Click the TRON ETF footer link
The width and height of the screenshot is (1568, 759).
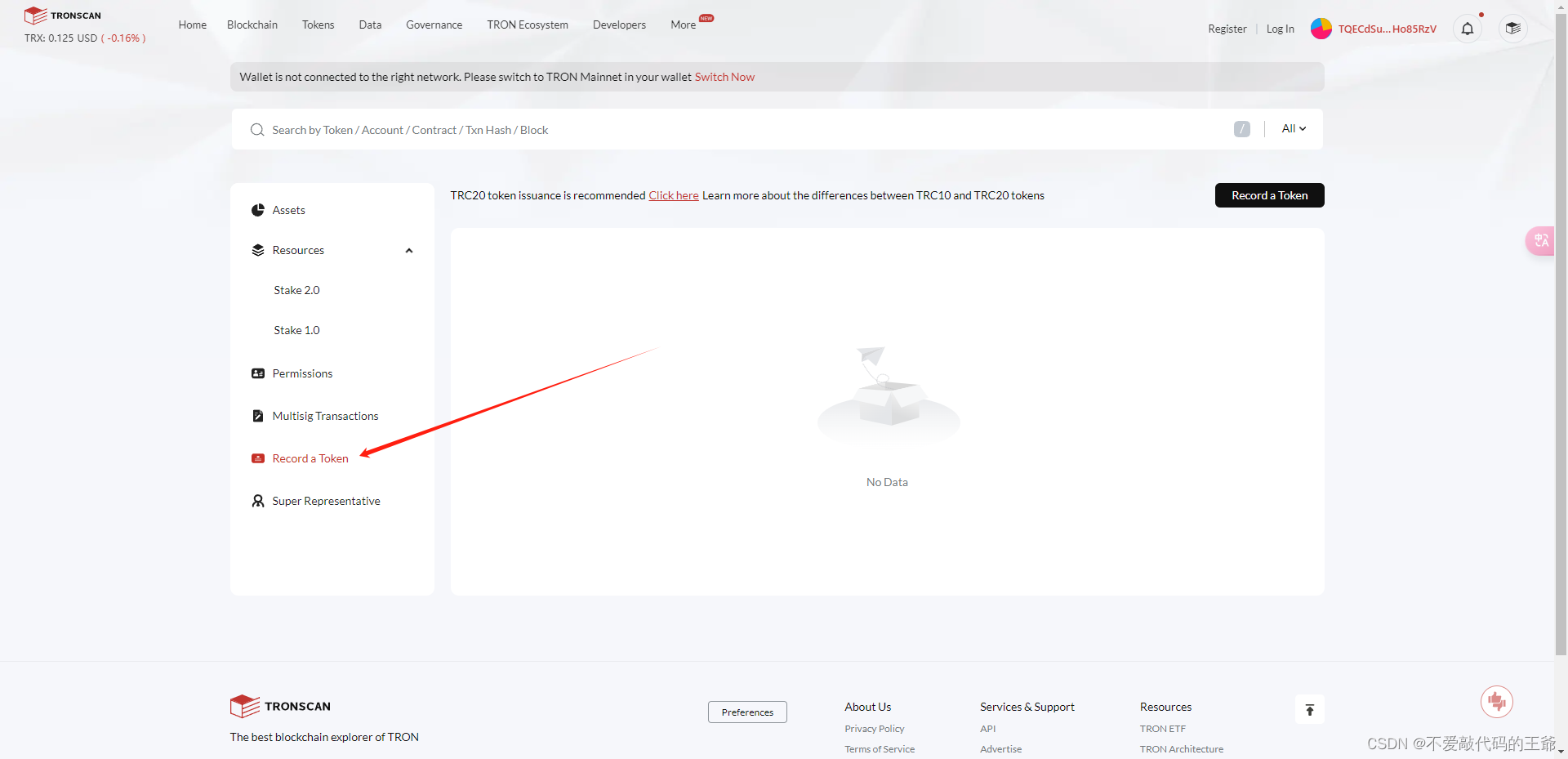(1163, 729)
